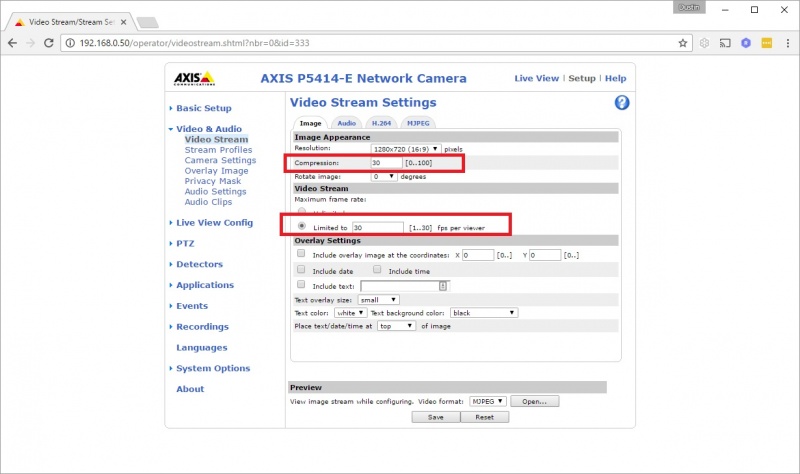Click the overlay Y coordinate field
The width and height of the screenshot is (800, 474).
point(545,255)
